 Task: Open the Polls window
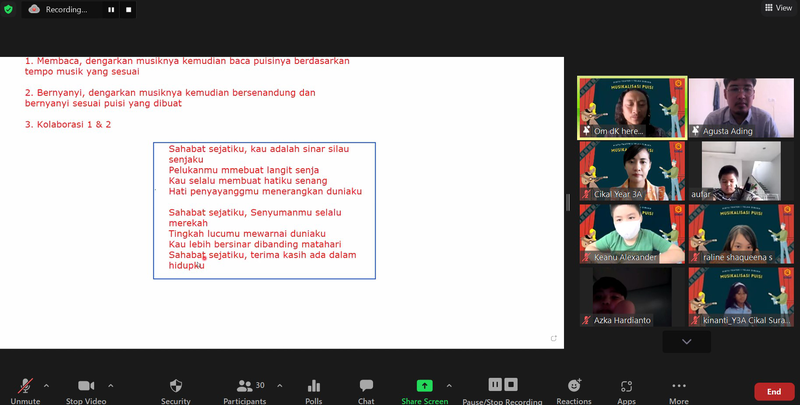click(x=314, y=387)
